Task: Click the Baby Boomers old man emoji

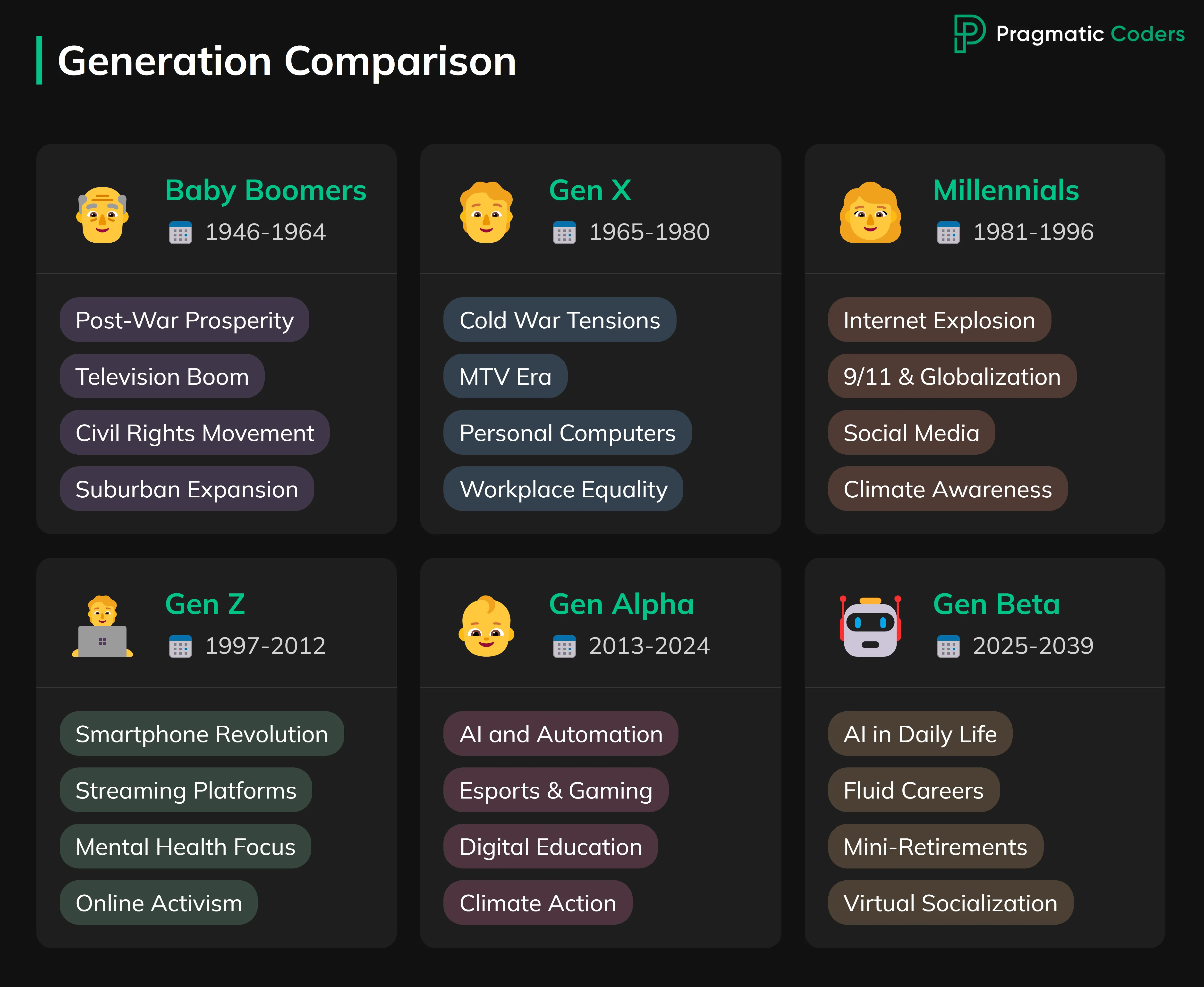Action: (x=102, y=215)
